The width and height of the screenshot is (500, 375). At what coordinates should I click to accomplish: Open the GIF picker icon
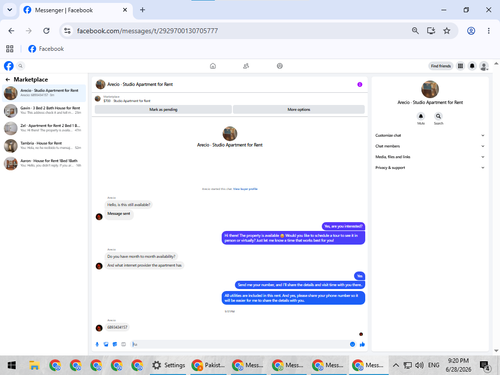123,344
